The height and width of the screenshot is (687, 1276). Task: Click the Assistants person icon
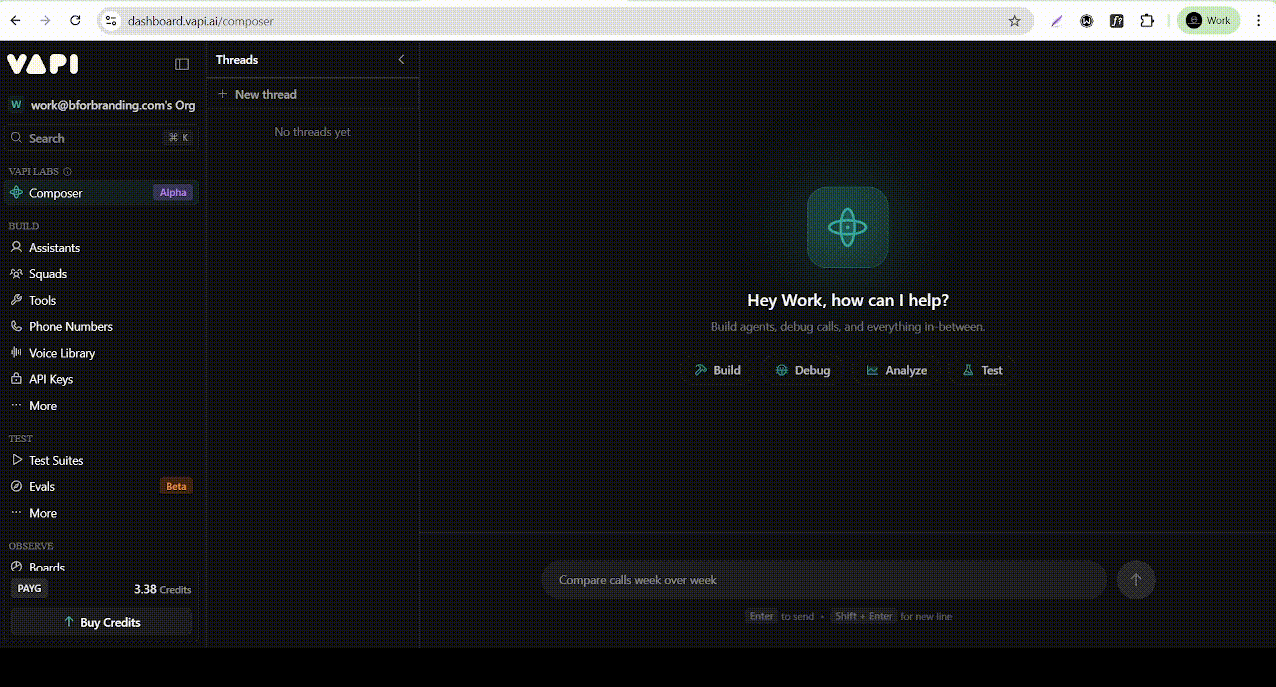[16, 247]
